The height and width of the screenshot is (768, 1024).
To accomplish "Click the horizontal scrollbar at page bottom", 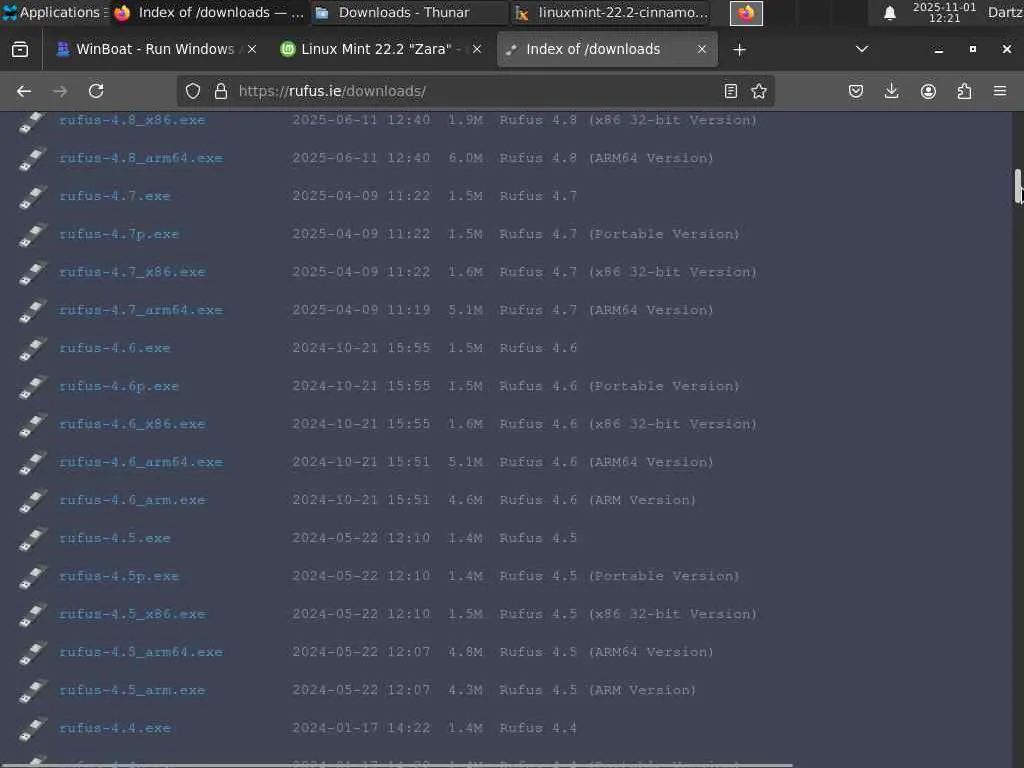I will coord(396,765).
